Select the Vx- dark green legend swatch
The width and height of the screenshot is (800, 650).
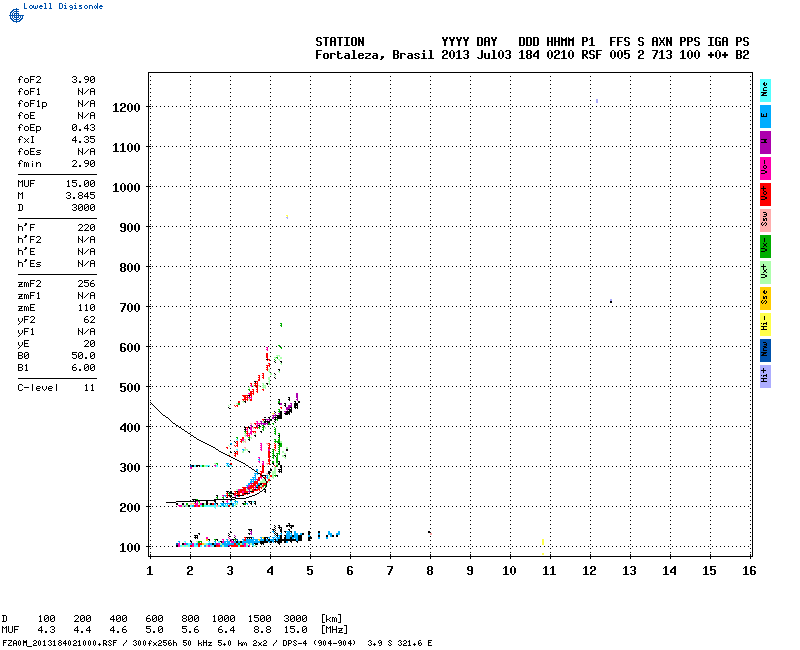pos(765,246)
